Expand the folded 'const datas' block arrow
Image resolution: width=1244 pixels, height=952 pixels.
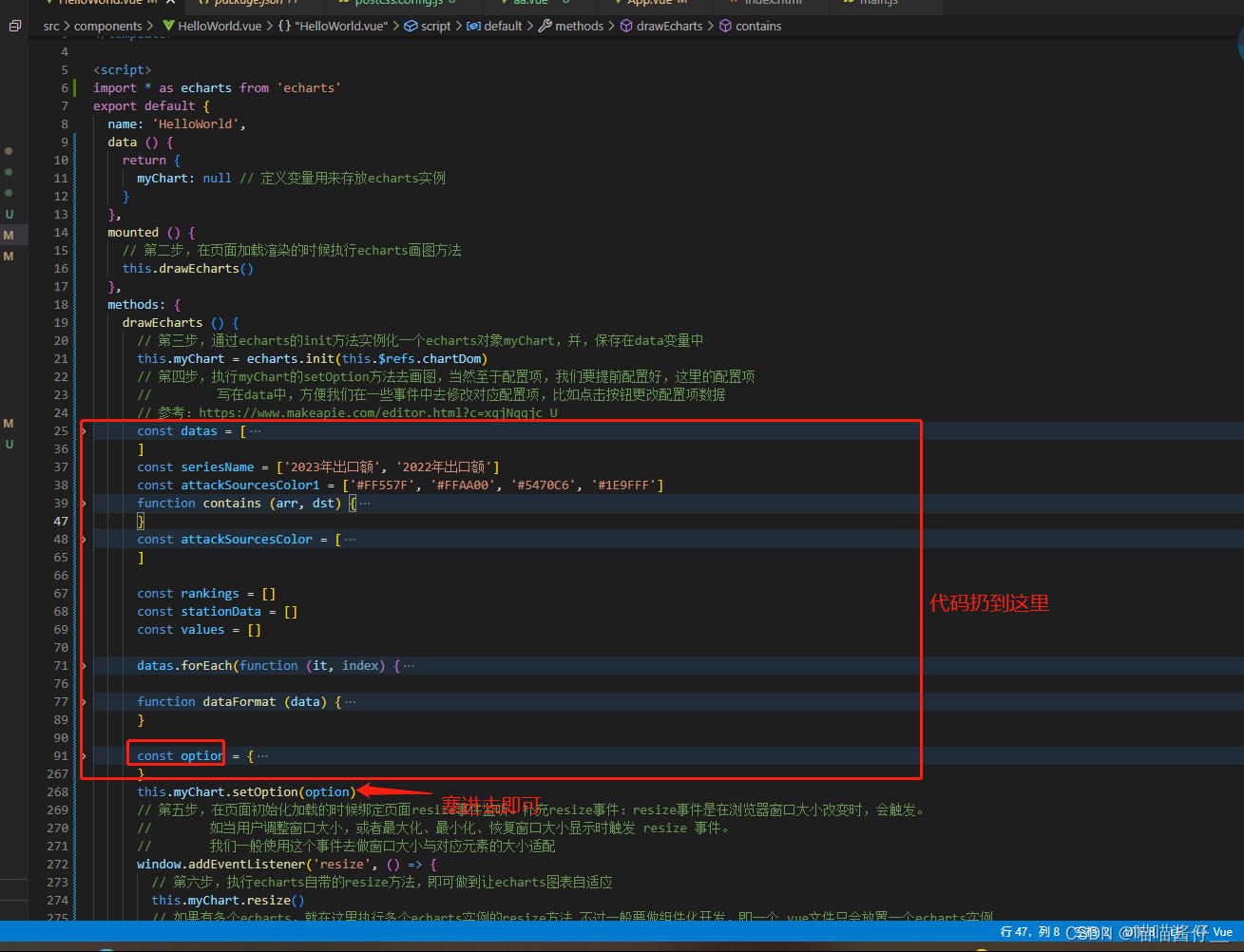[x=84, y=431]
